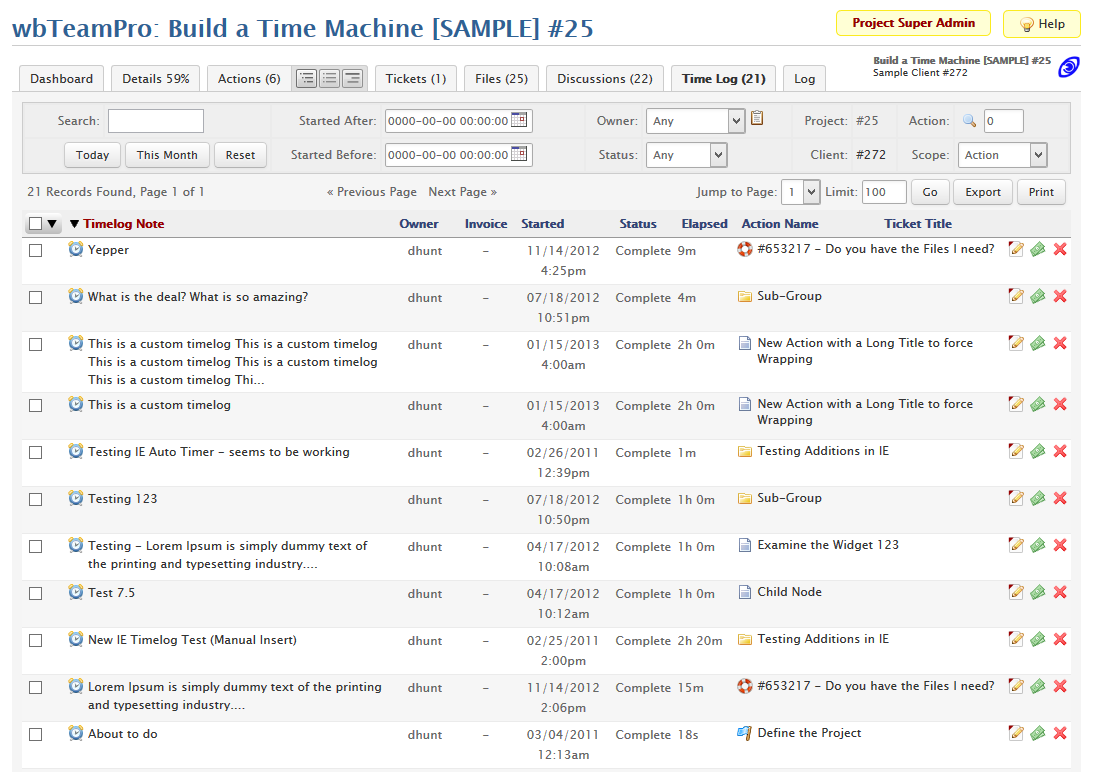Edit the Yepper timelog entry via its pencil icon

(x=1017, y=249)
